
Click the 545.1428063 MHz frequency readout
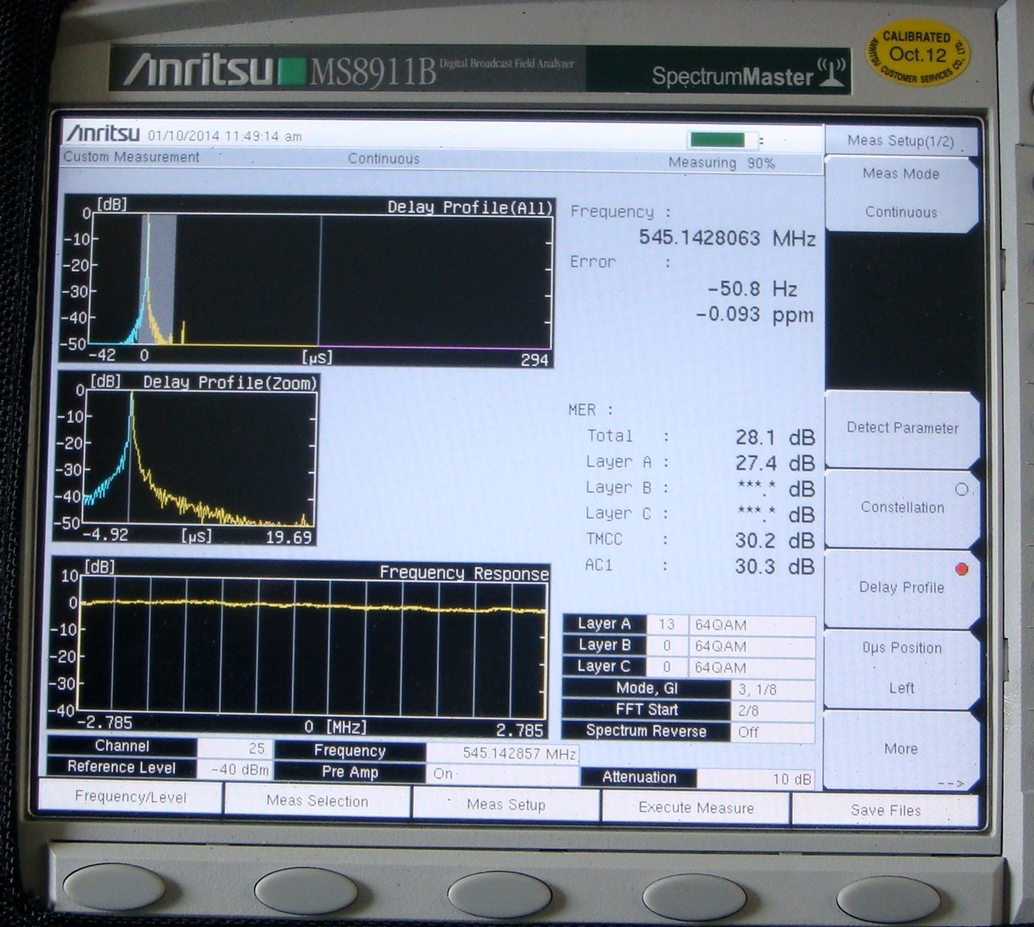point(727,238)
